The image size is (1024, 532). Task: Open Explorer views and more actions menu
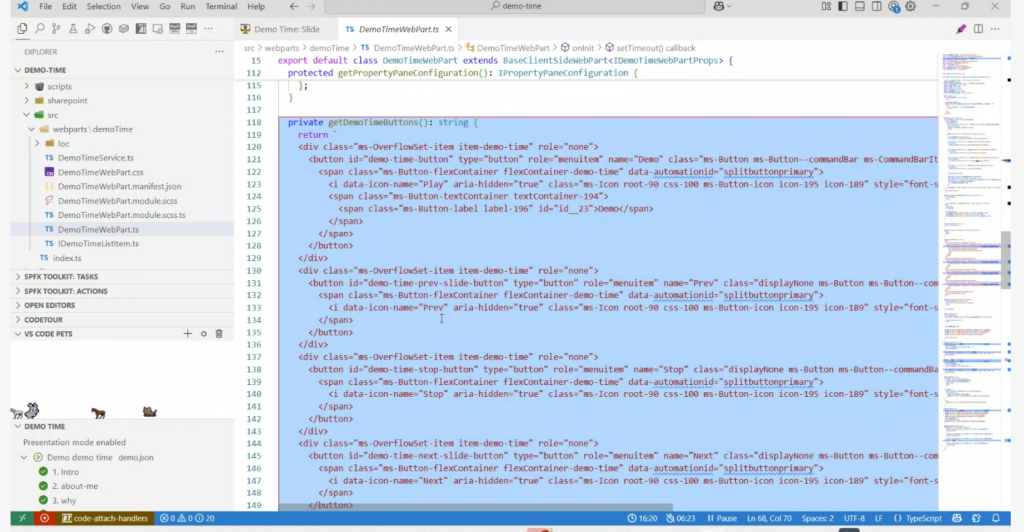[219, 52]
